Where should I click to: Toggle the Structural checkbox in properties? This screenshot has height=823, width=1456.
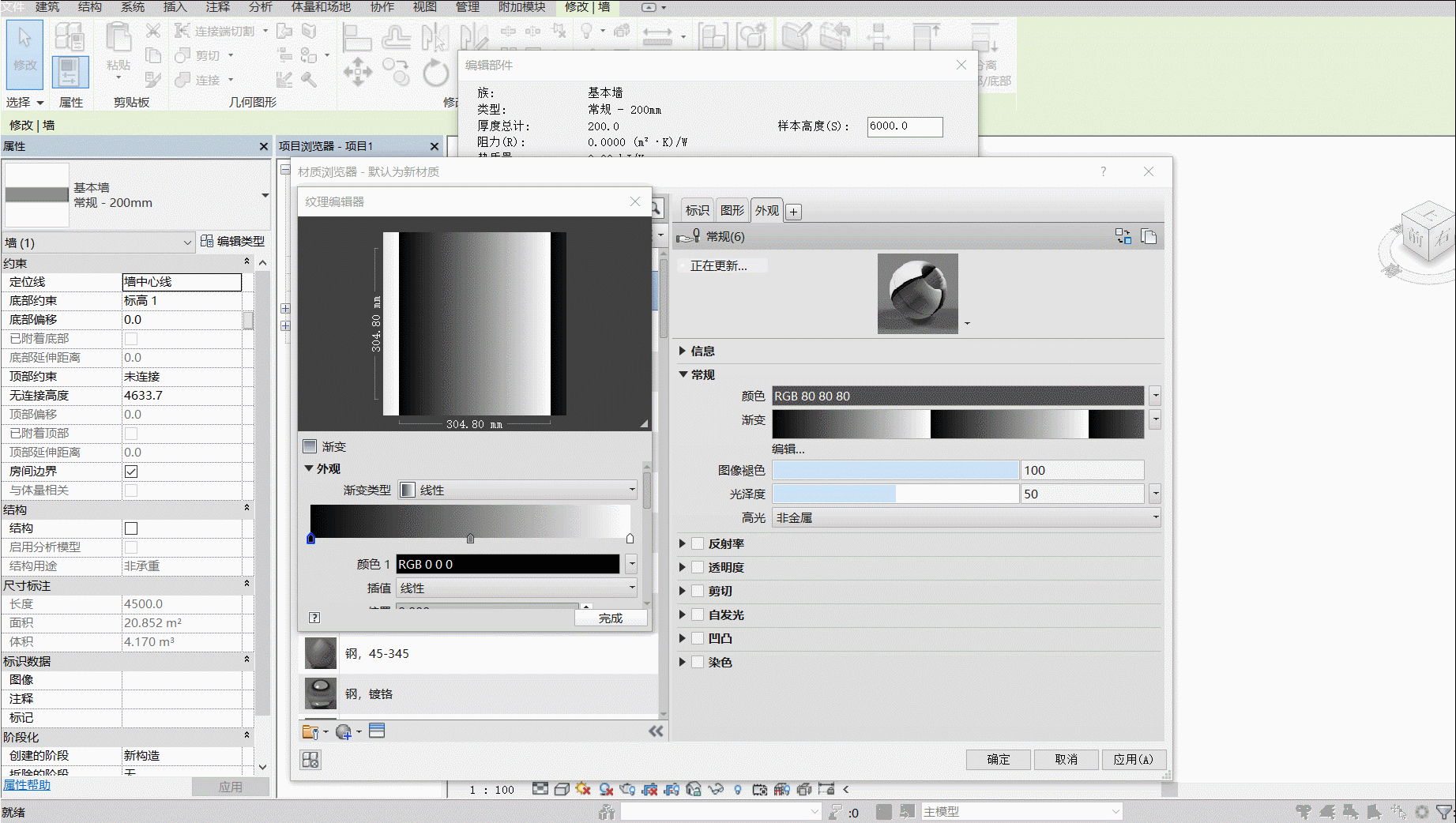[x=131, y=528]
